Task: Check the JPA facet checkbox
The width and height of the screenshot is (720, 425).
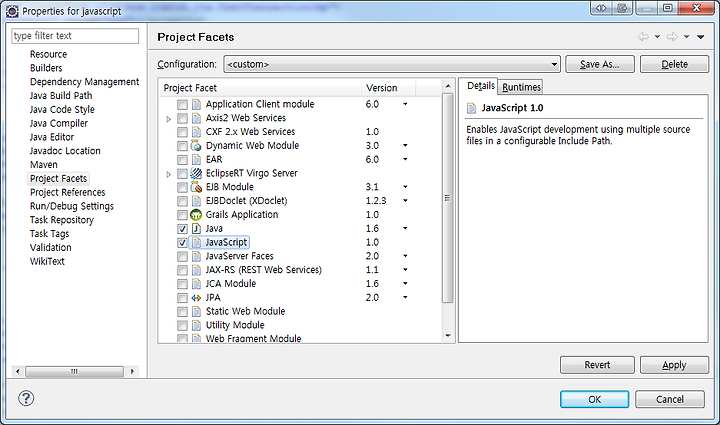Action: click(182, 298)
